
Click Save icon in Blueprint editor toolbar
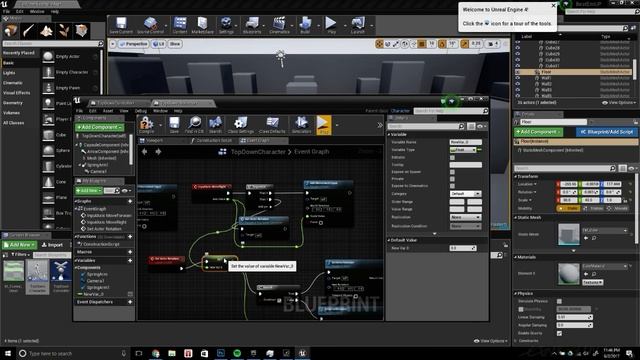pos(174,124)
